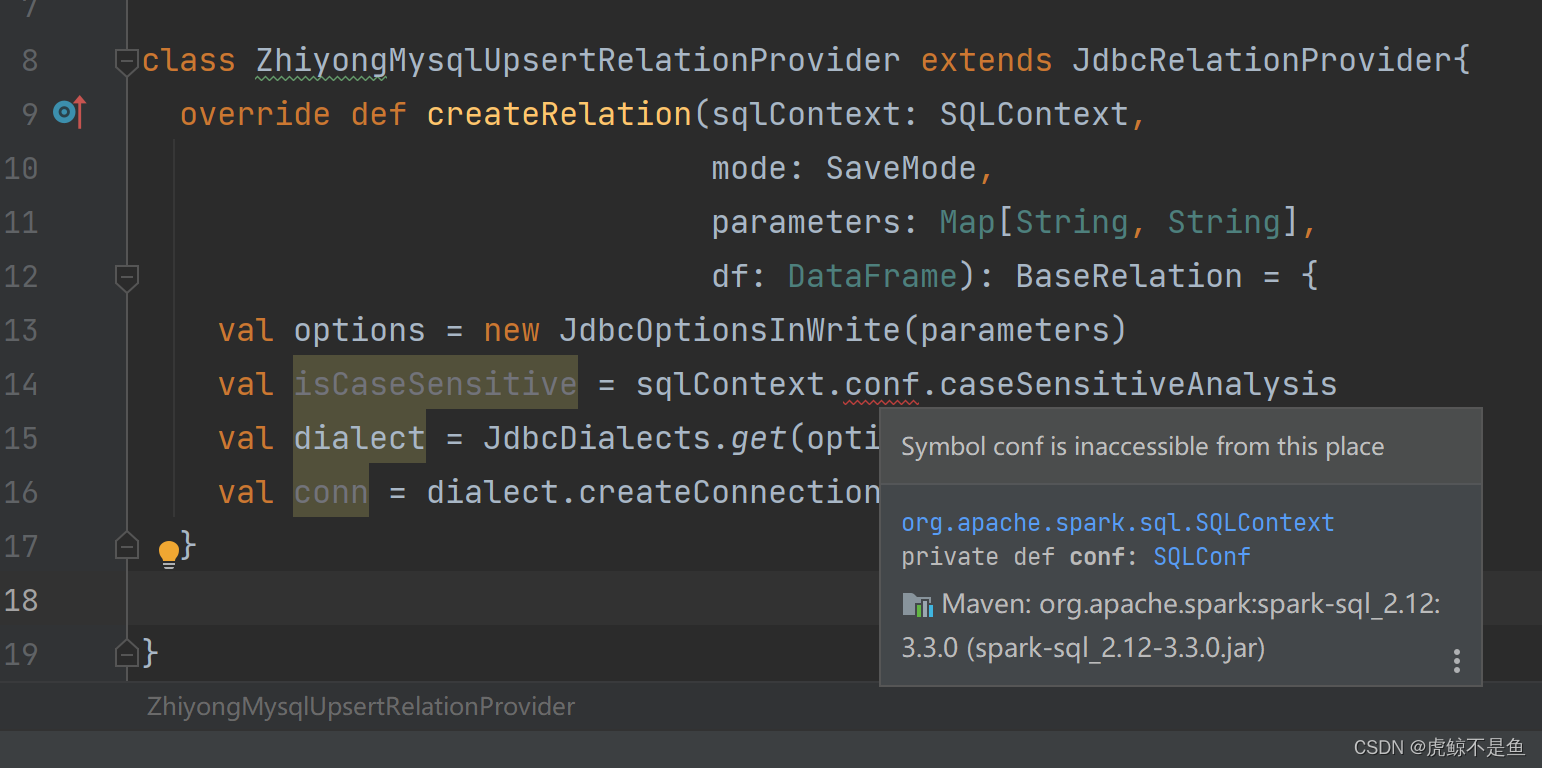Click JdbcDialects on line 15
The height and width of the screenshot is (768, 1542).
[x=597, y=438]
